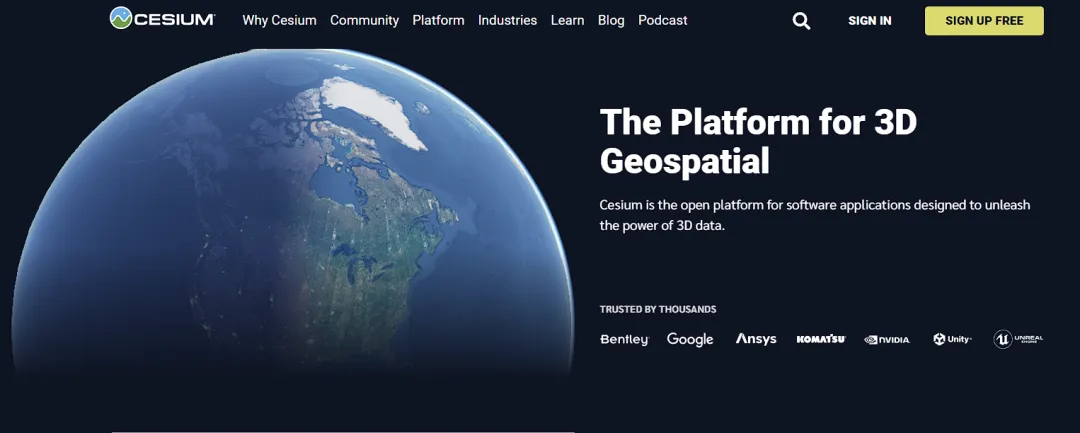Open the Learn menu

(x=568, y=21)
